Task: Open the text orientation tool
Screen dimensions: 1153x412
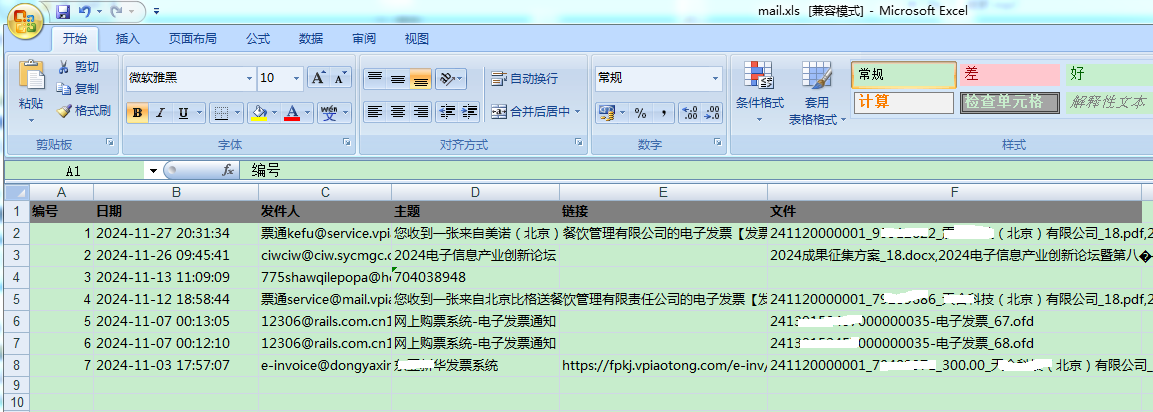Action: click(x=450, y=78)
